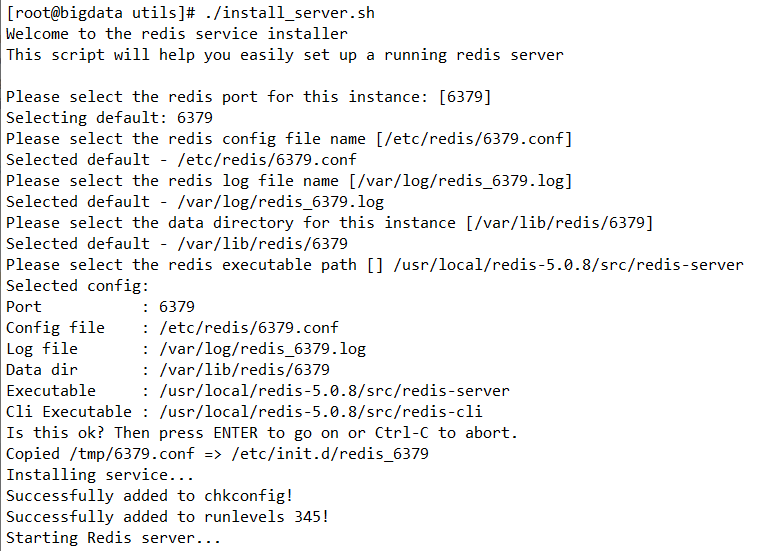This screenshot has width=764, height=551.
Task: Click the config file path [/etc/redis/6379.conf]
Action: [474, 138]
